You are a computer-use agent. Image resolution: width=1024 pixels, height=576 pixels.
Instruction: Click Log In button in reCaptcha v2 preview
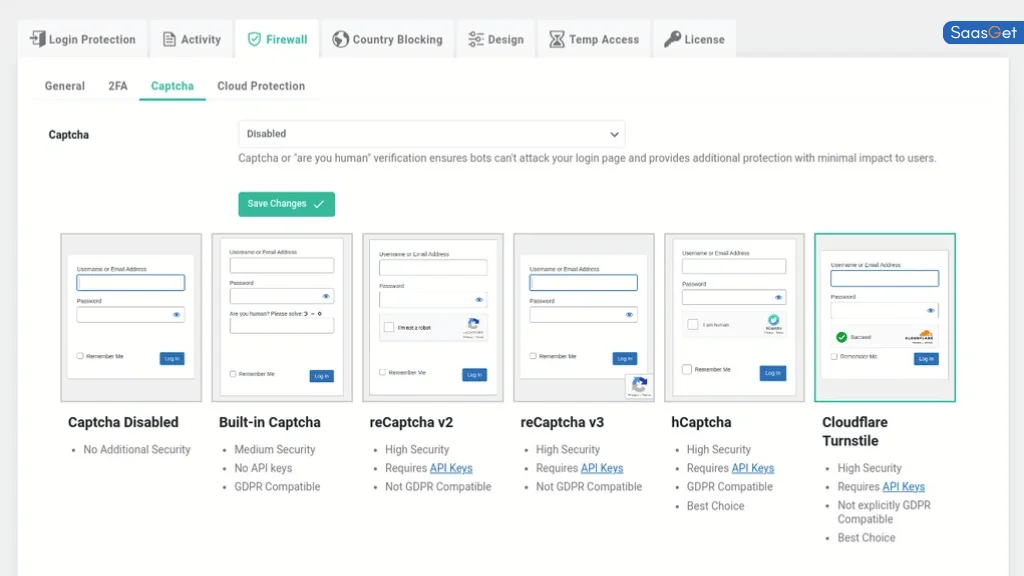[474, 375]
